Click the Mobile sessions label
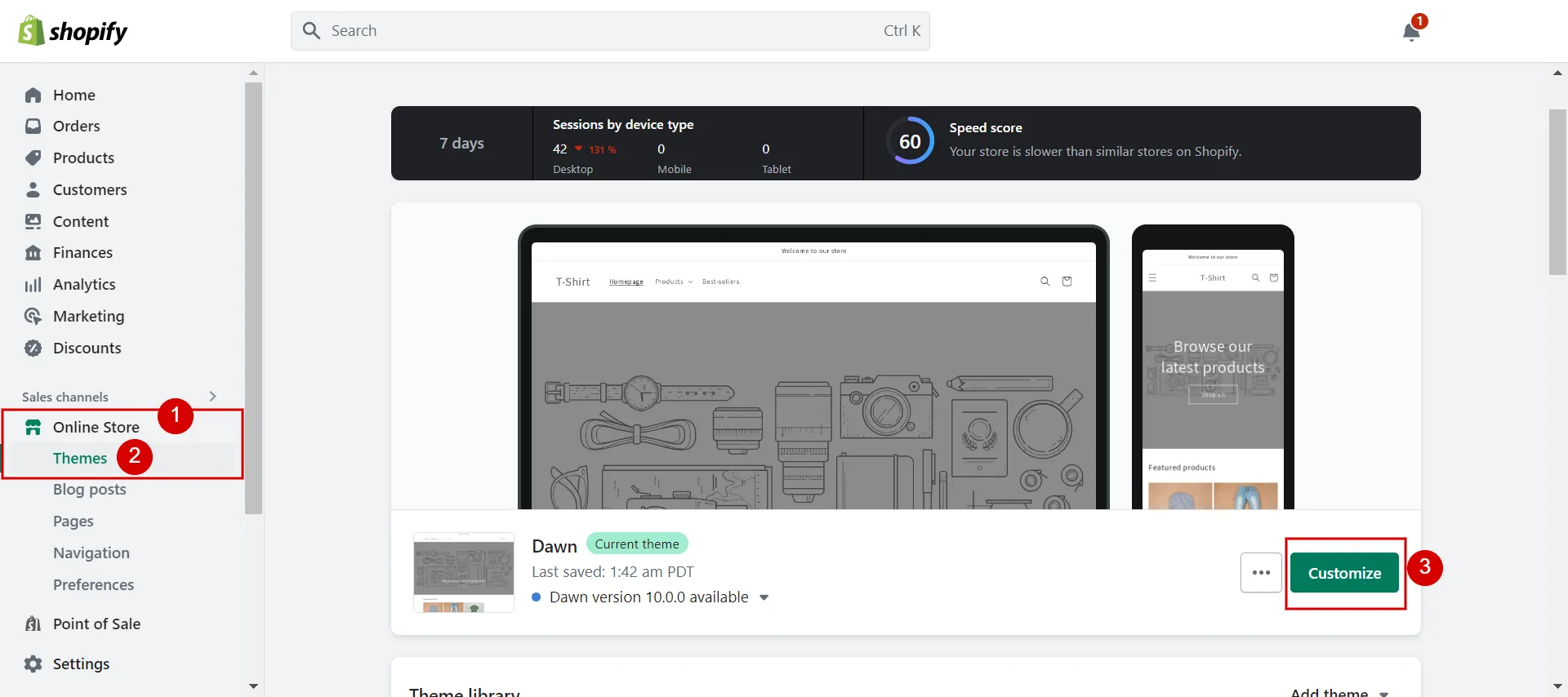The image size is (1568, 697). pos(675,170)
